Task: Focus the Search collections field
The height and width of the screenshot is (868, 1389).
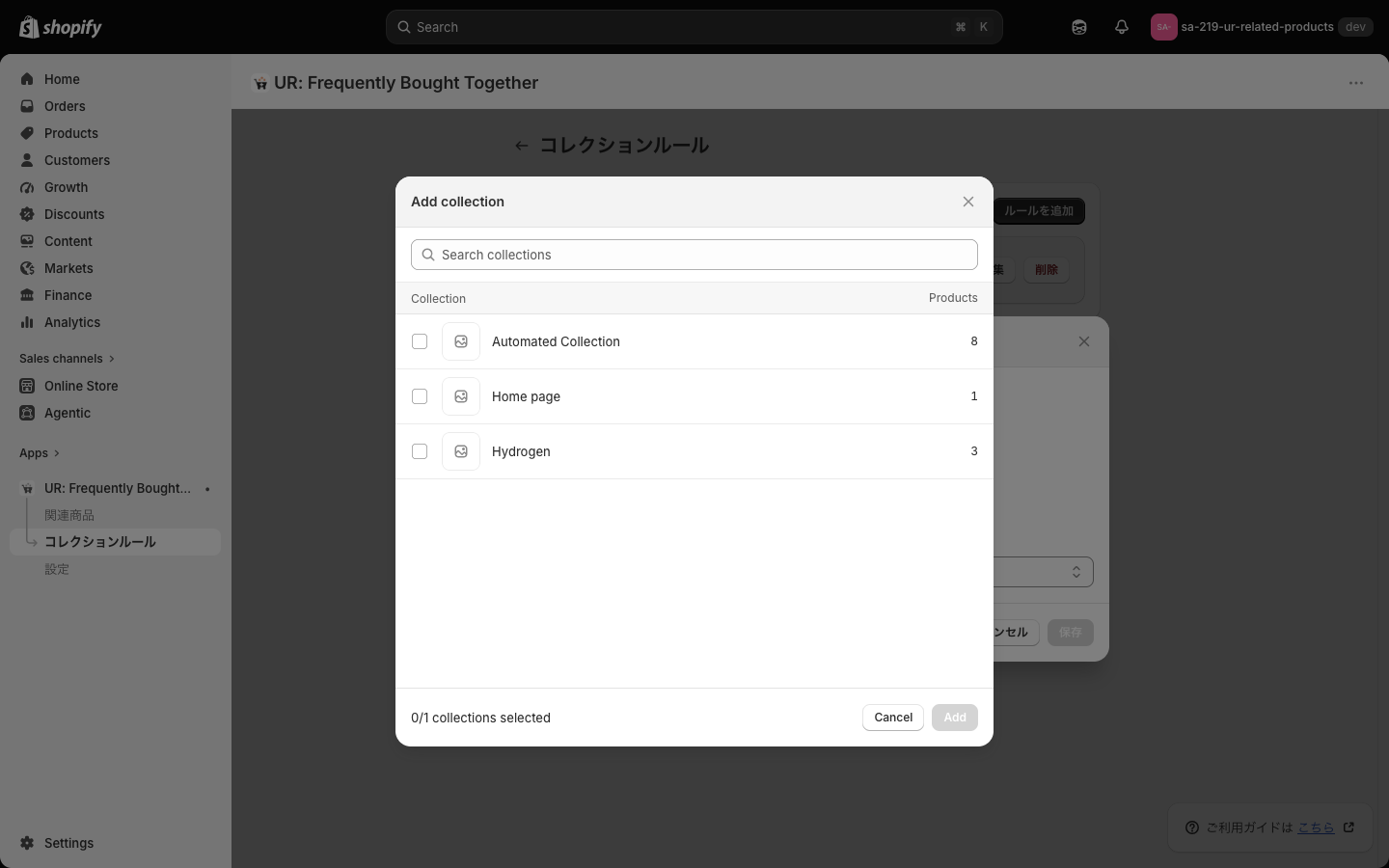Action: click(694, 255)
